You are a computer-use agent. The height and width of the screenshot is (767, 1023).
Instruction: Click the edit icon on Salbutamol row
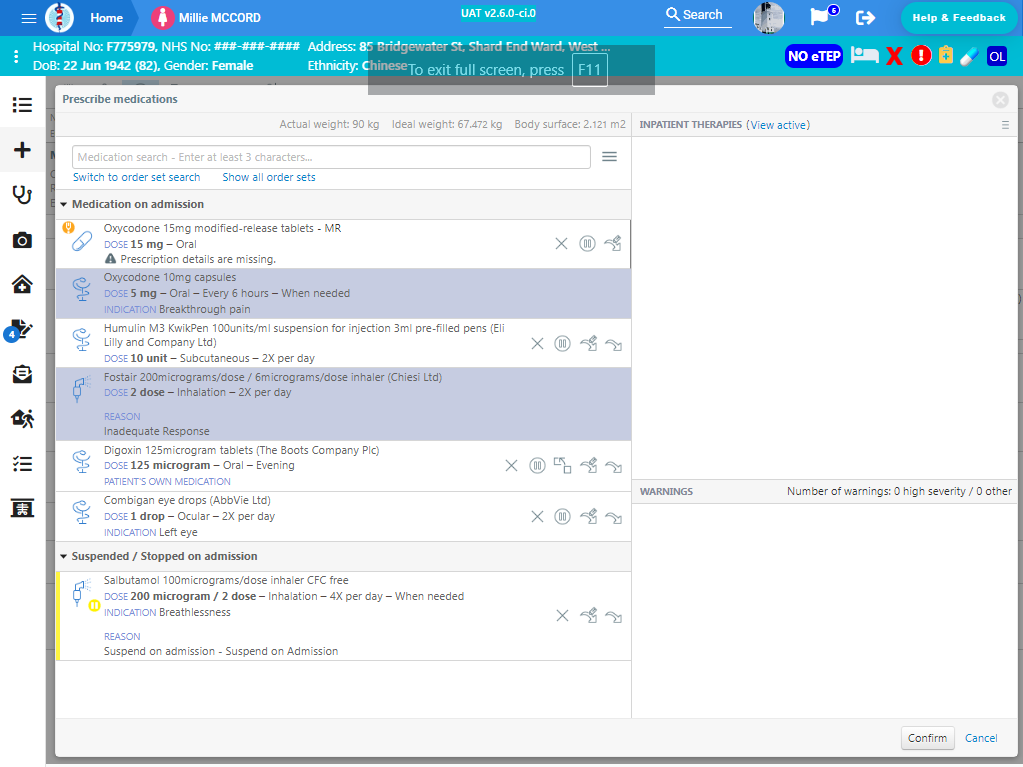click(588, 616)
